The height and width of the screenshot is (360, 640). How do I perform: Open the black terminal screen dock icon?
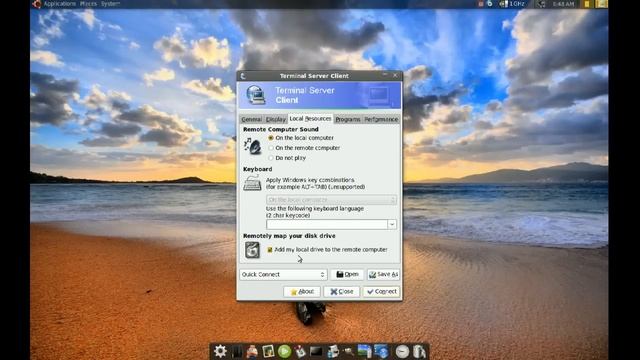coord(316,351)
